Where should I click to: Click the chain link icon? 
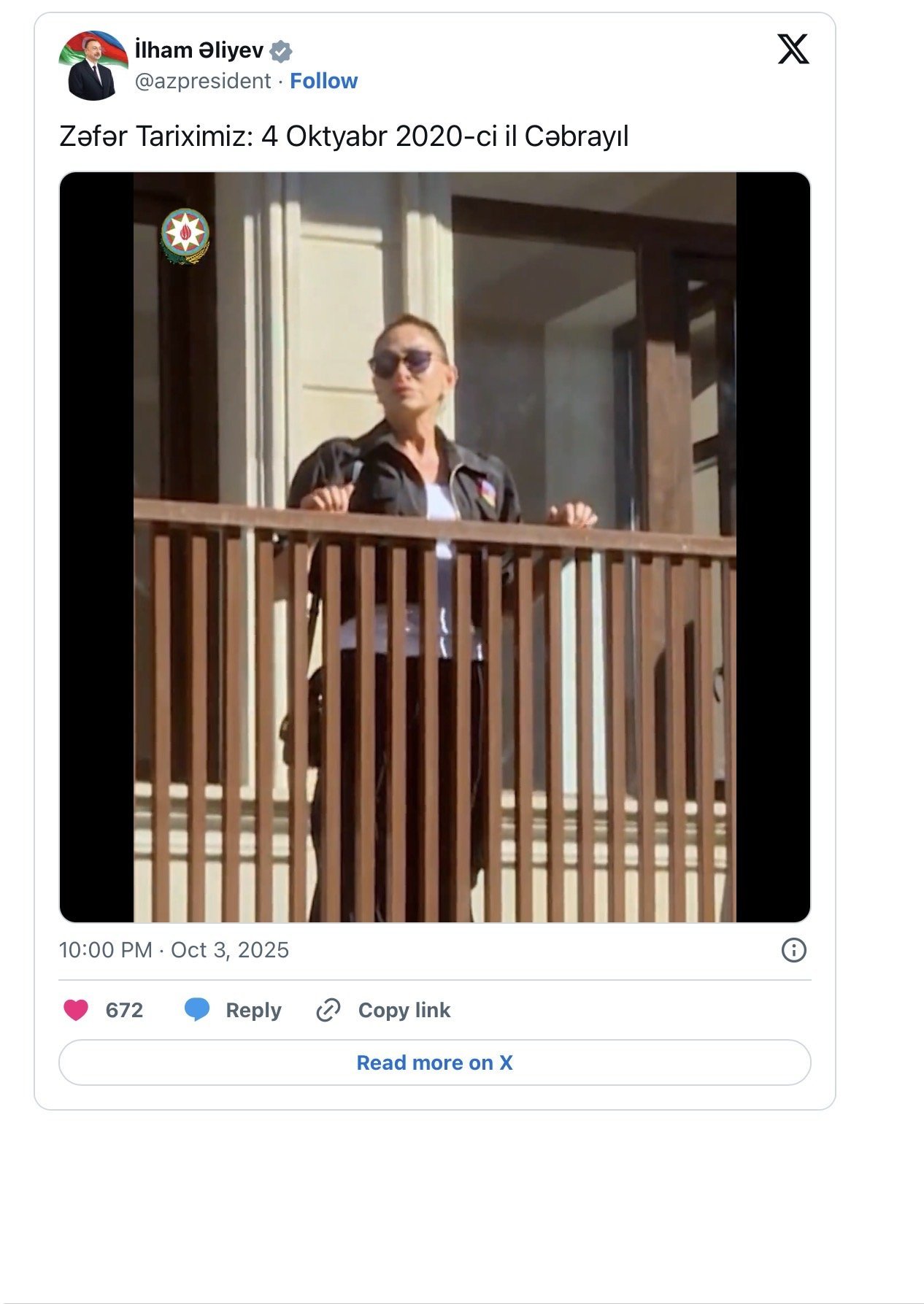pyautogui.click(x=328, y=1010)
